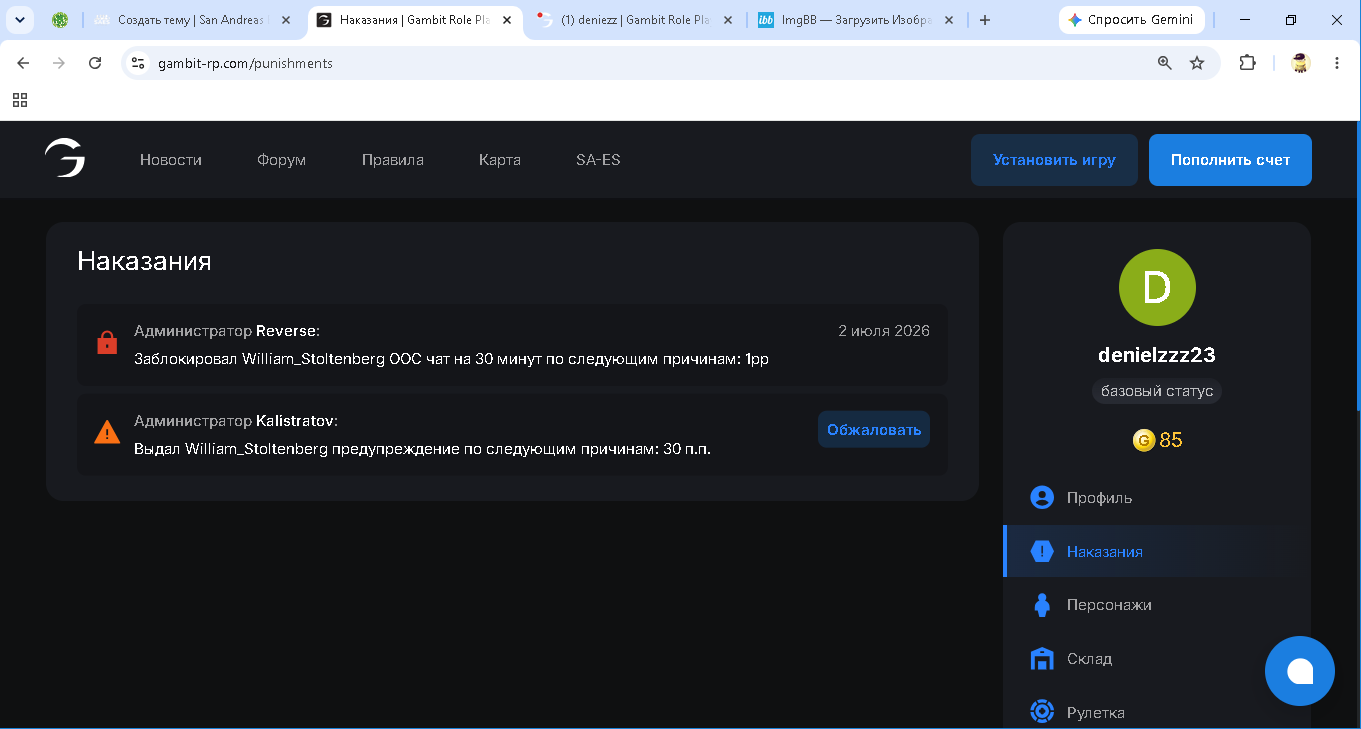Open the Профиль sidebar link

click(1099, 497)
